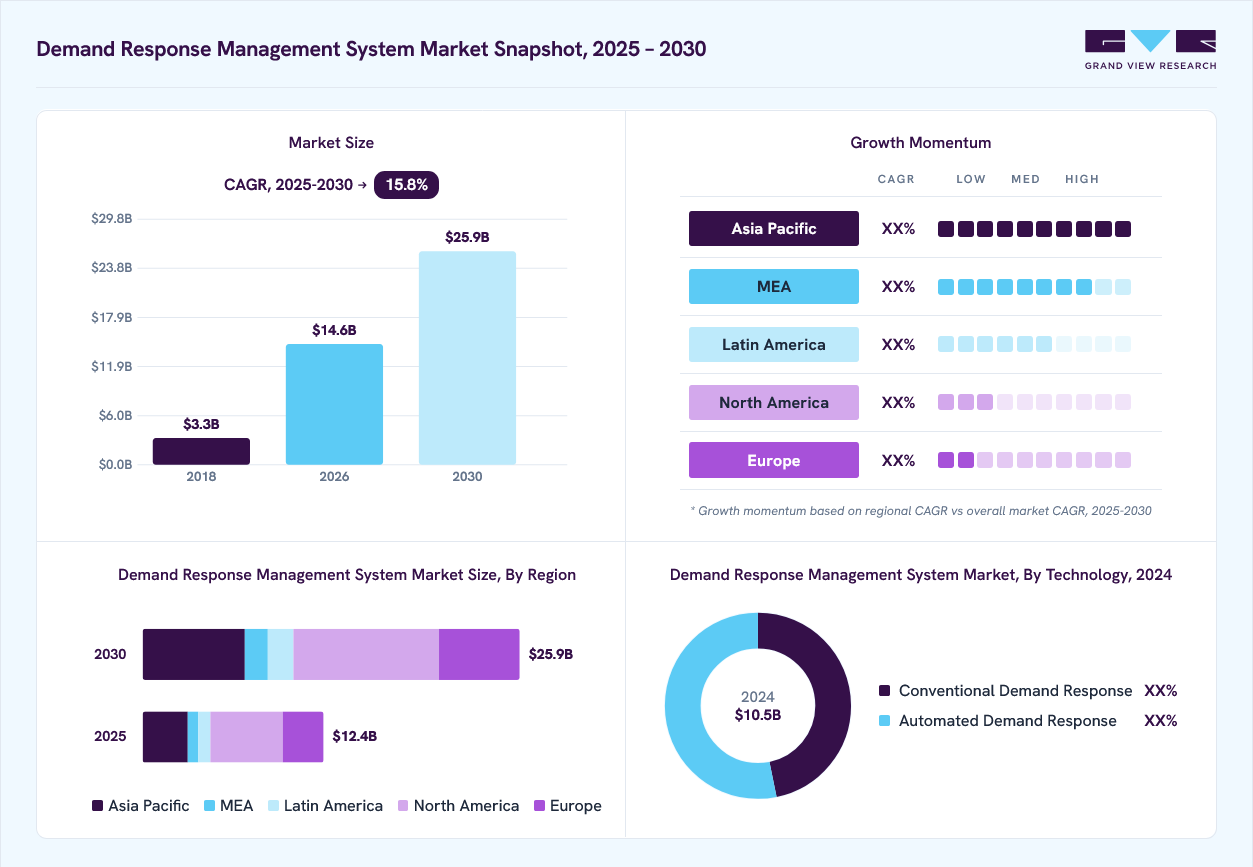The image size is (1253, 867).
Task: Click the $10.5B value in donut center
Action: [758, 715]
